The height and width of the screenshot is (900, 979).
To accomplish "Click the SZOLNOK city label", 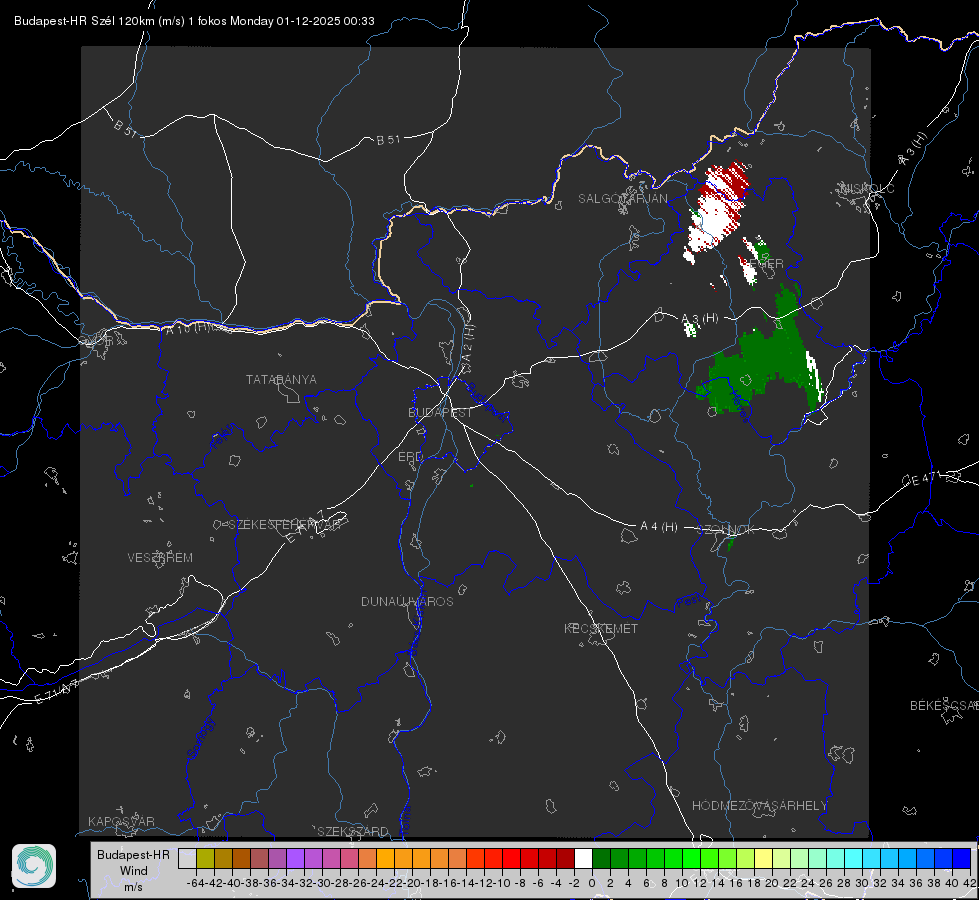I will [x=727, y=530].
